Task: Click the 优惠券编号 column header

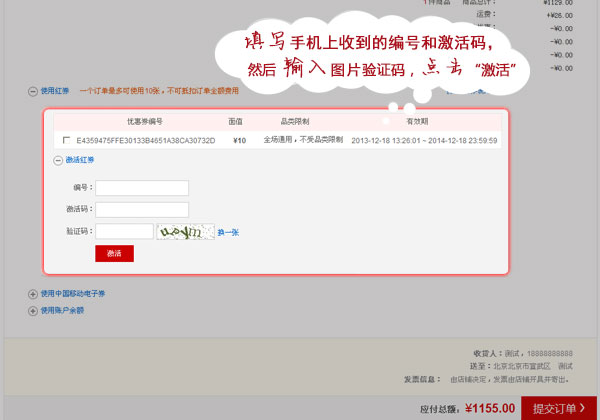Action: [x=145, y=120]
